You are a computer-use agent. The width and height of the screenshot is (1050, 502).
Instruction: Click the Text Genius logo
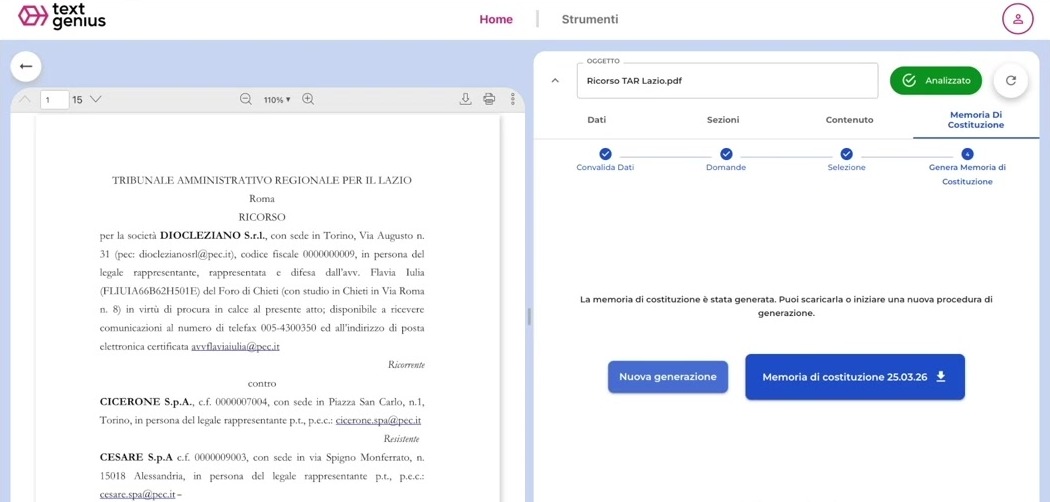[62, 17]
